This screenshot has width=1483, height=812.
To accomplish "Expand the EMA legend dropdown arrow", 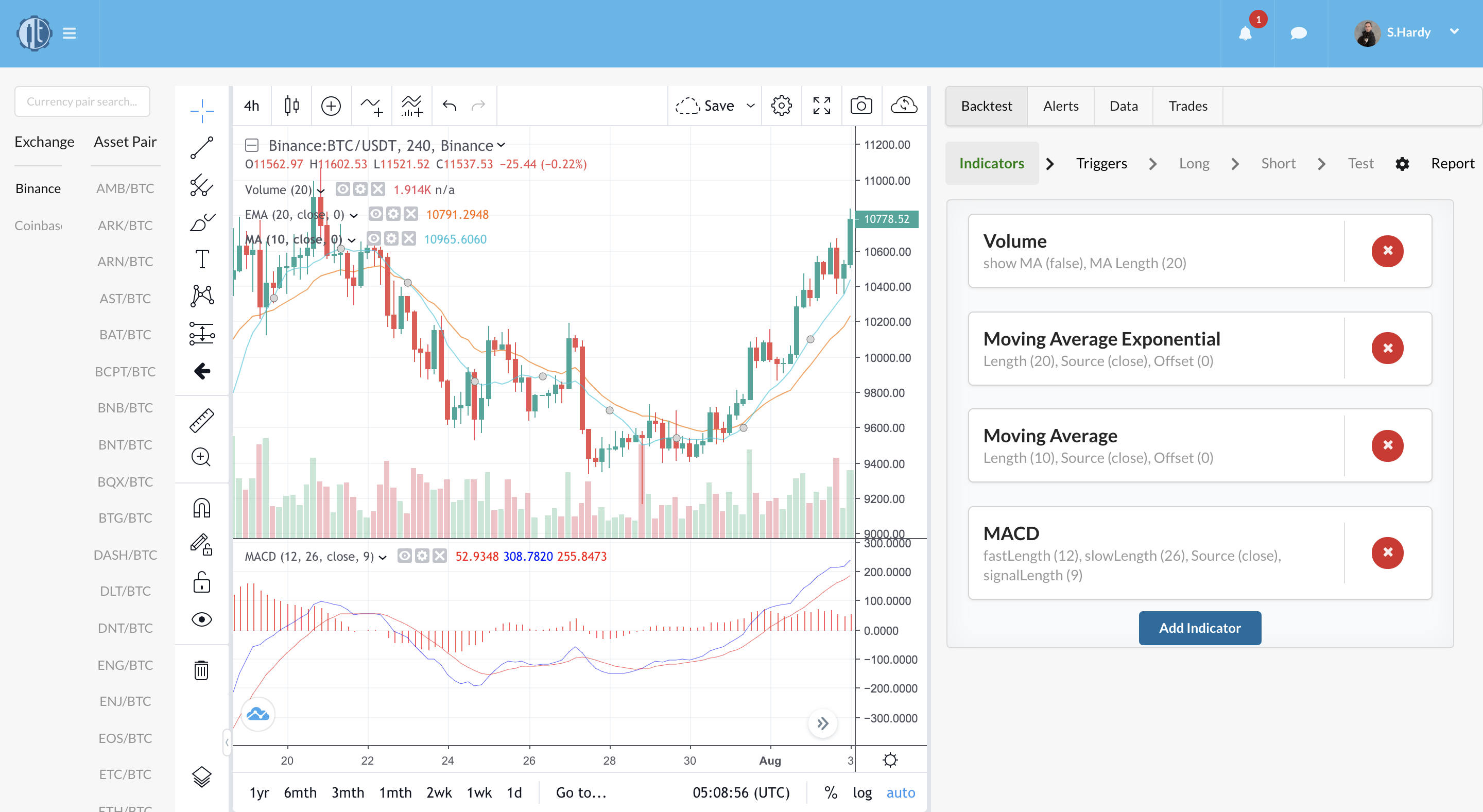I will pyautogui.click(x=353, y=215).
